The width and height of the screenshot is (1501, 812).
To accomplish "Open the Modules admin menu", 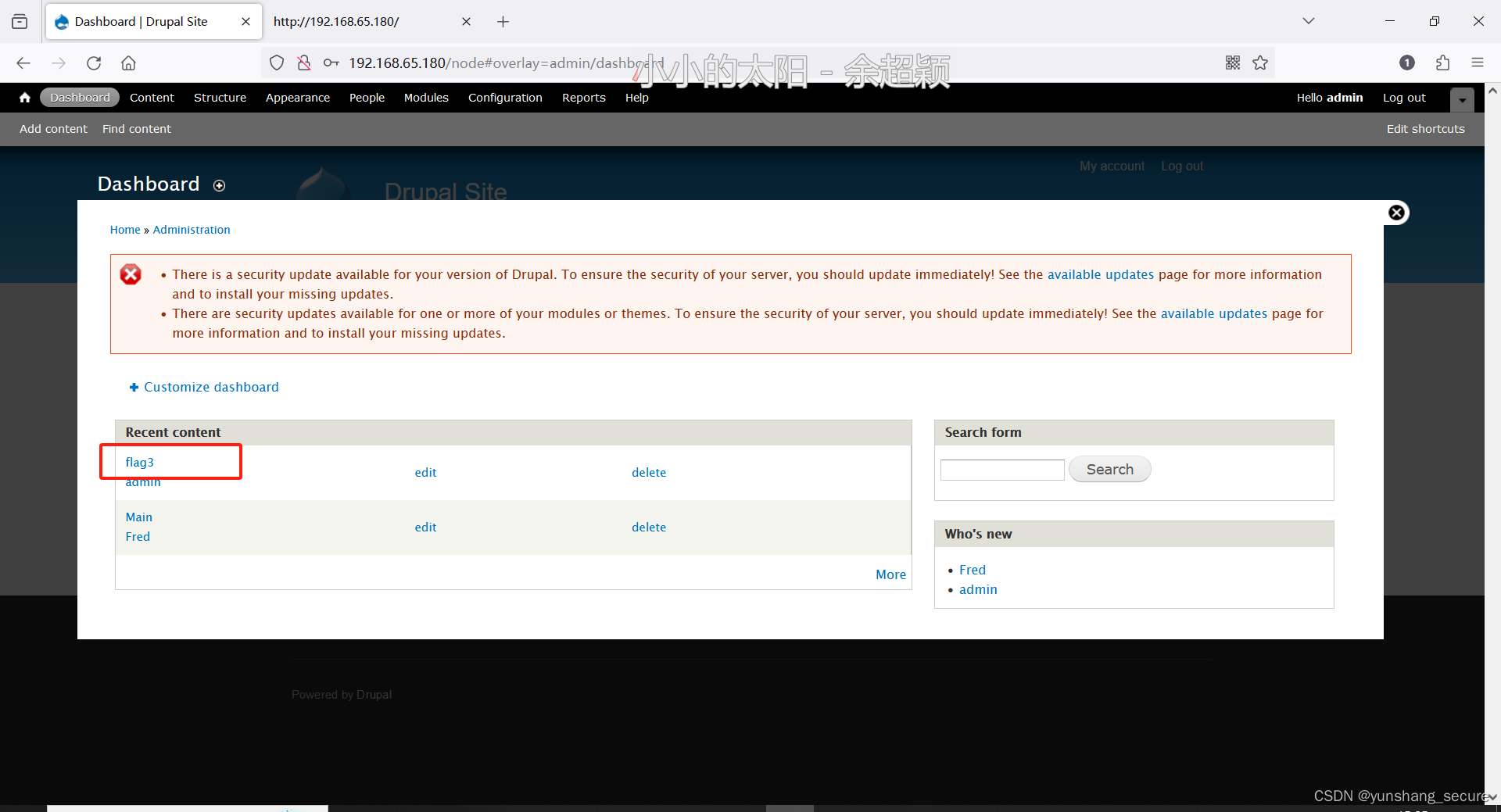I will (426, 98).
